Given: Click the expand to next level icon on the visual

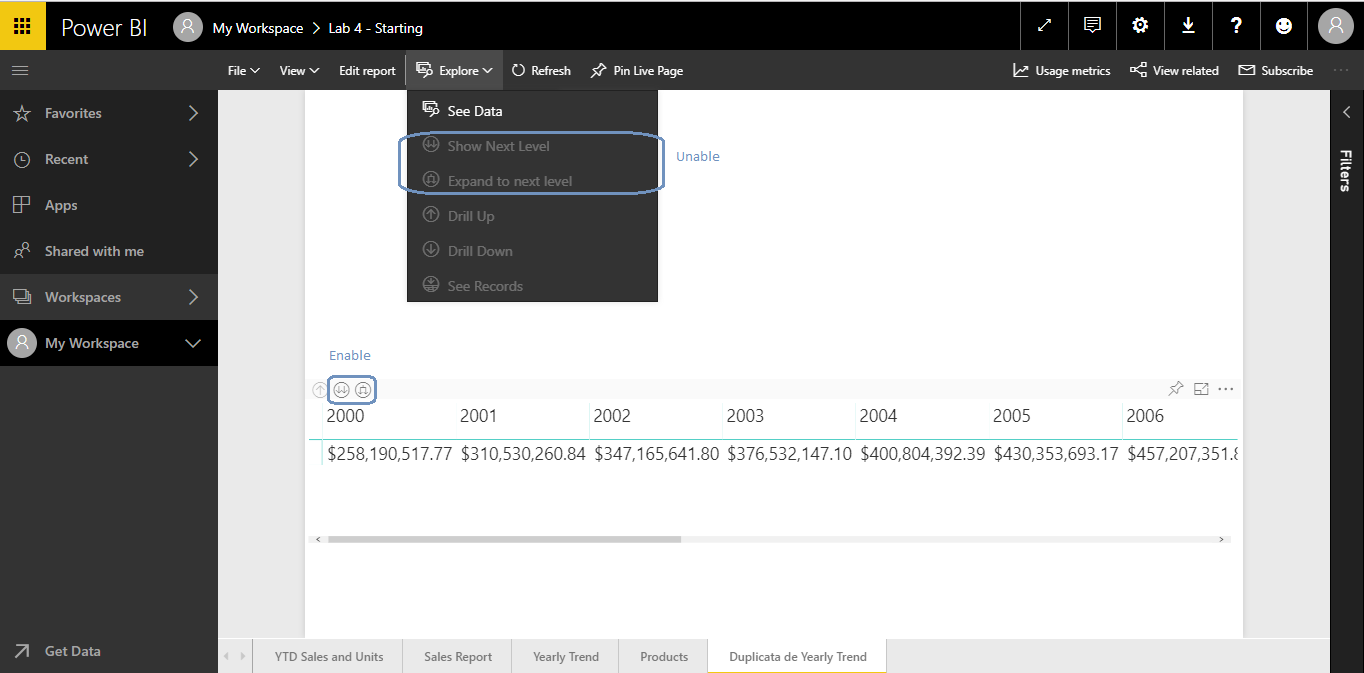Looking at the screenshot, I should coord(363,390).
